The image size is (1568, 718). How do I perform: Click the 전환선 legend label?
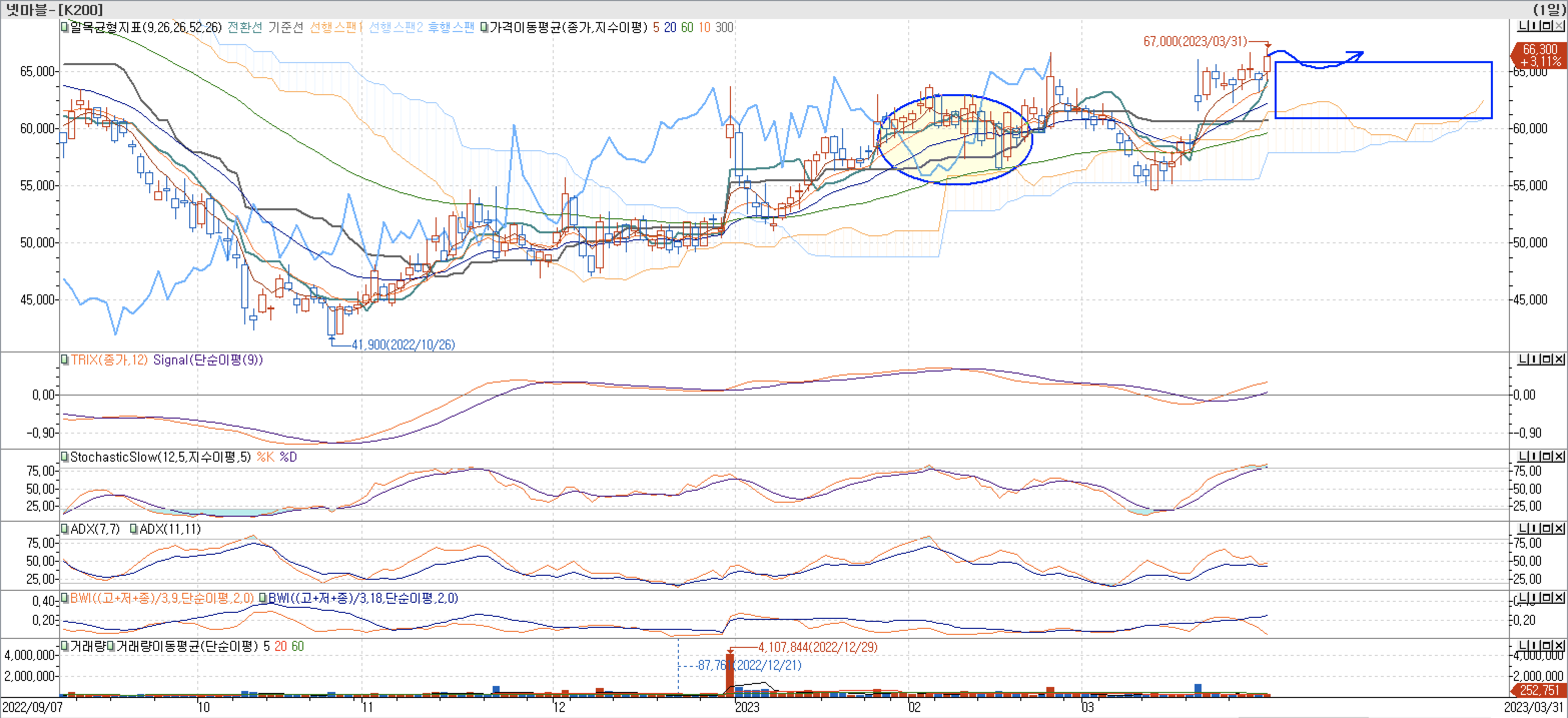tap(245, 28)
